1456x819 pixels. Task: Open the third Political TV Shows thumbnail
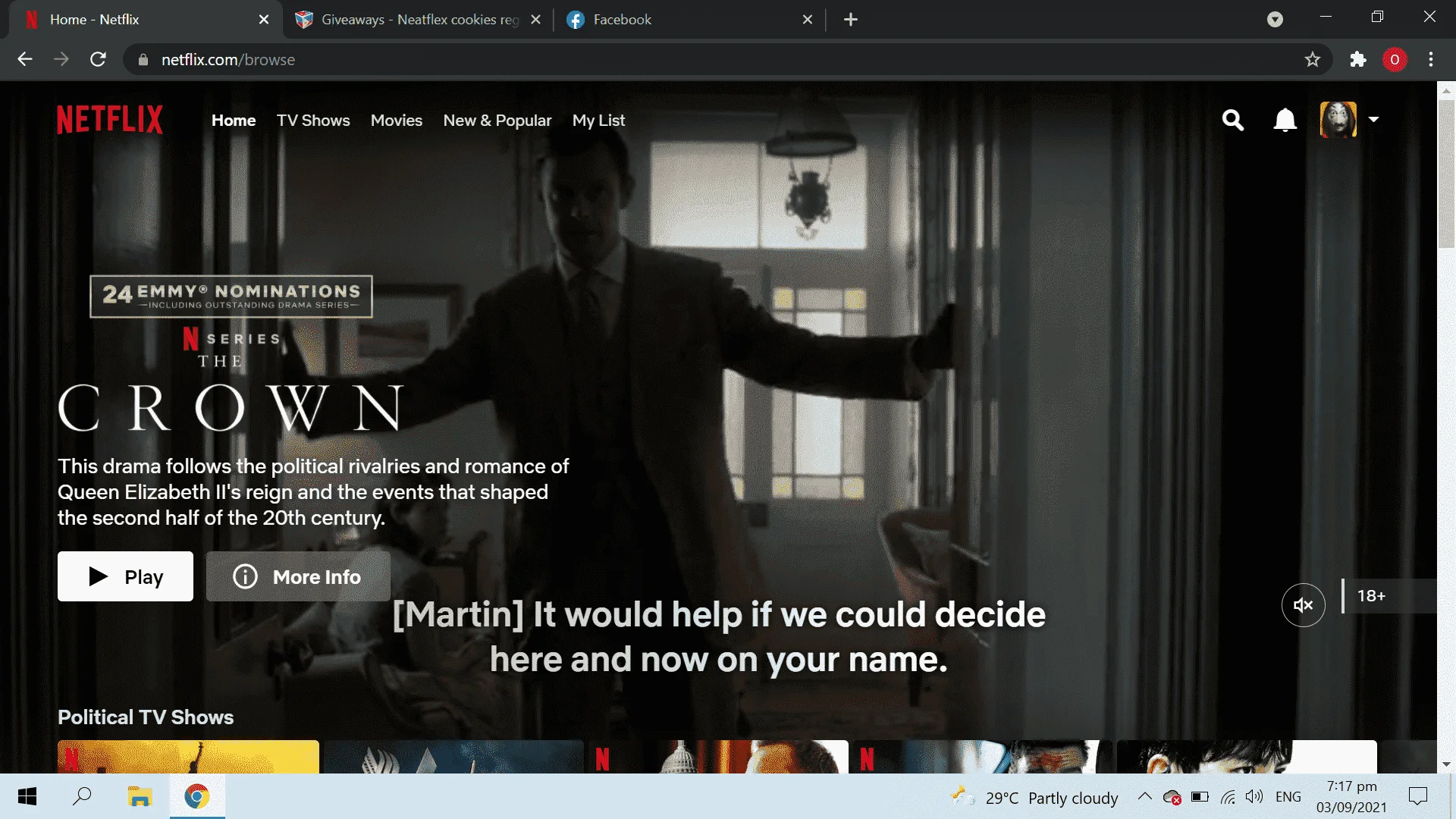pyautogui.click(x=718, y=757)
